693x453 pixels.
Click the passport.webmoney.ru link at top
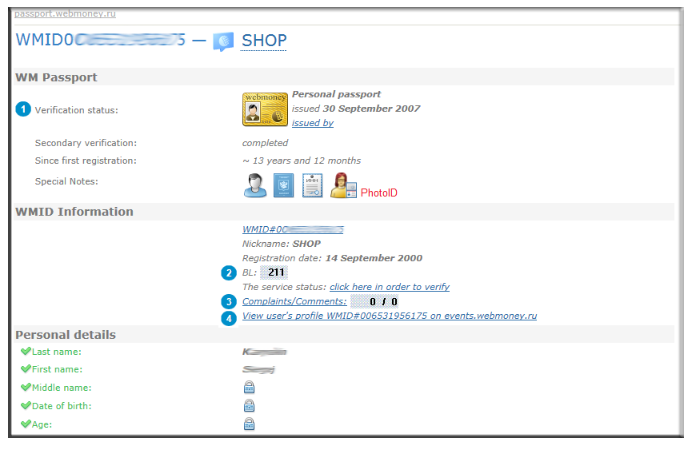point(65,13)
